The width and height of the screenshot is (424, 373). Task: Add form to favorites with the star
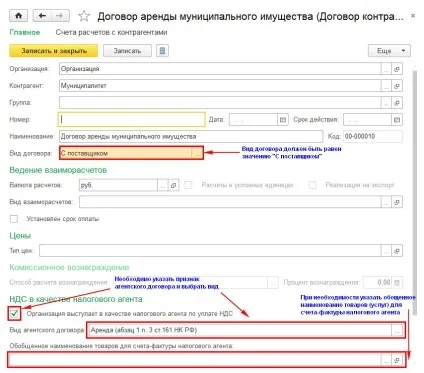point(84,16)
